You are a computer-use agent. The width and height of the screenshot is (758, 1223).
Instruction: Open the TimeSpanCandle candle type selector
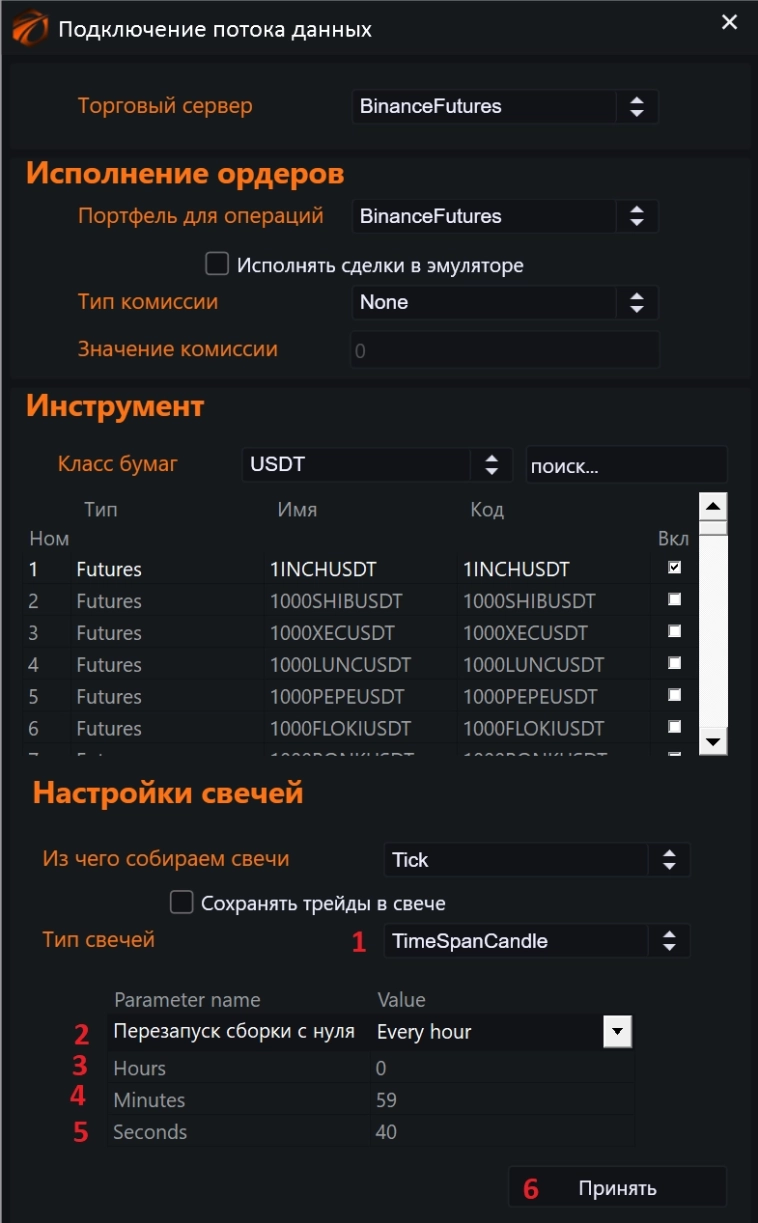click(669, 940)
